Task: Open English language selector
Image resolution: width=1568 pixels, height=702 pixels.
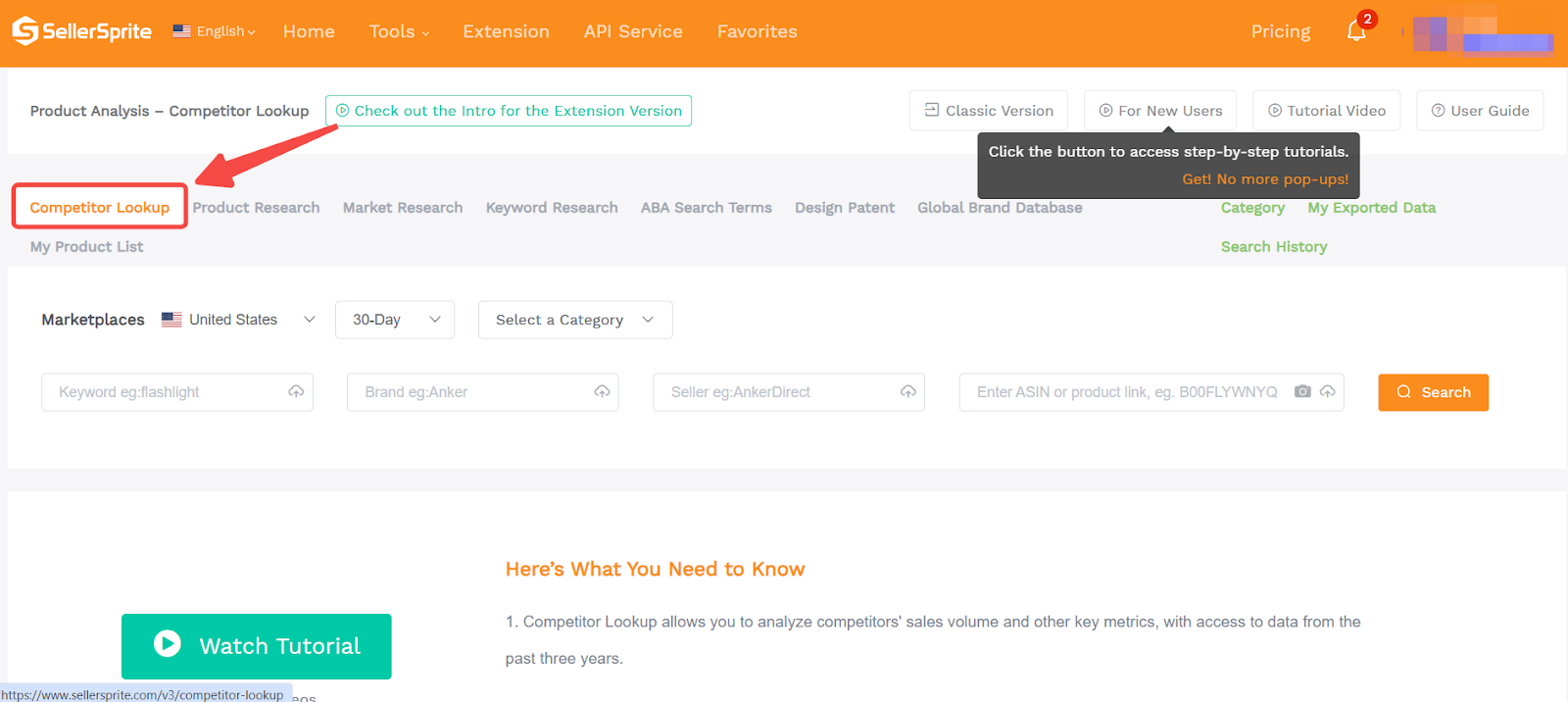Action: (214, 31)
